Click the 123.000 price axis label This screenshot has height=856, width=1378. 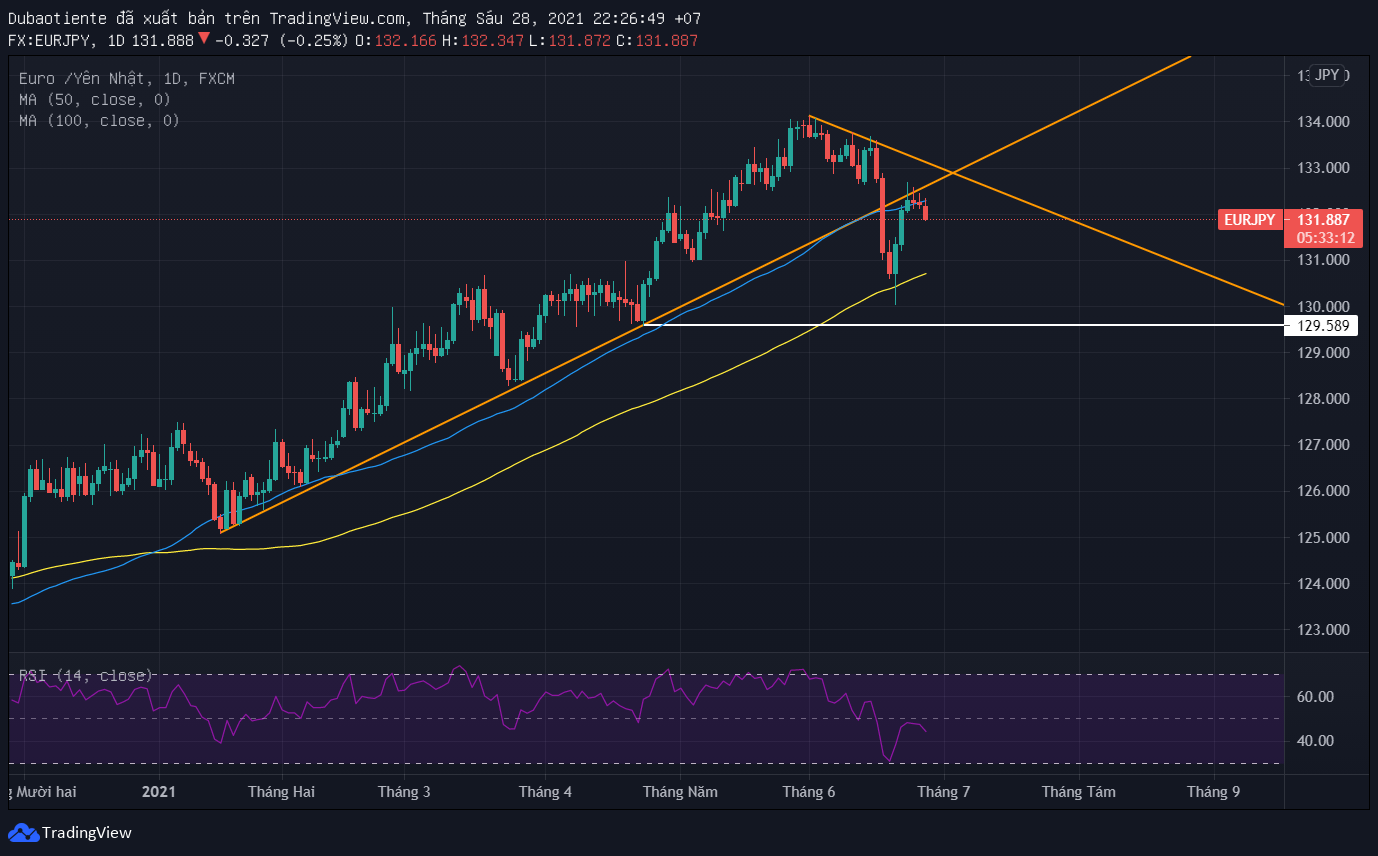(1323, 630)
